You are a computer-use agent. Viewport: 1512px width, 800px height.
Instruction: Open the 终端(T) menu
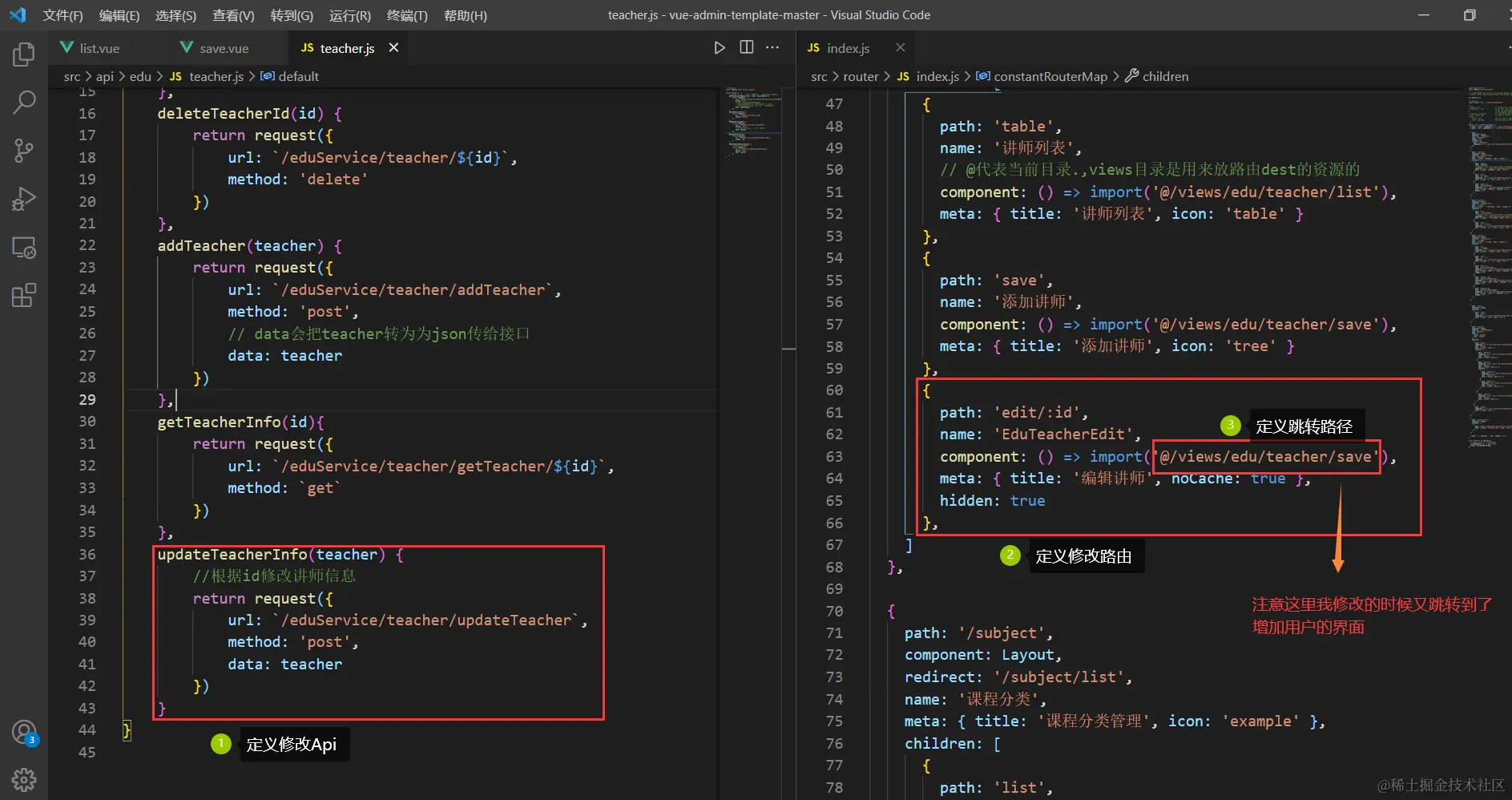pyautogui.click(x=407, y=15)
